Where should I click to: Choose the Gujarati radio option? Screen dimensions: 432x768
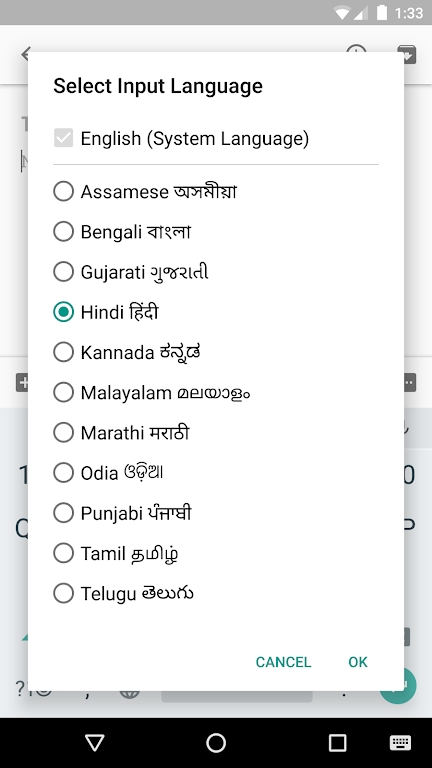[64, 271]
